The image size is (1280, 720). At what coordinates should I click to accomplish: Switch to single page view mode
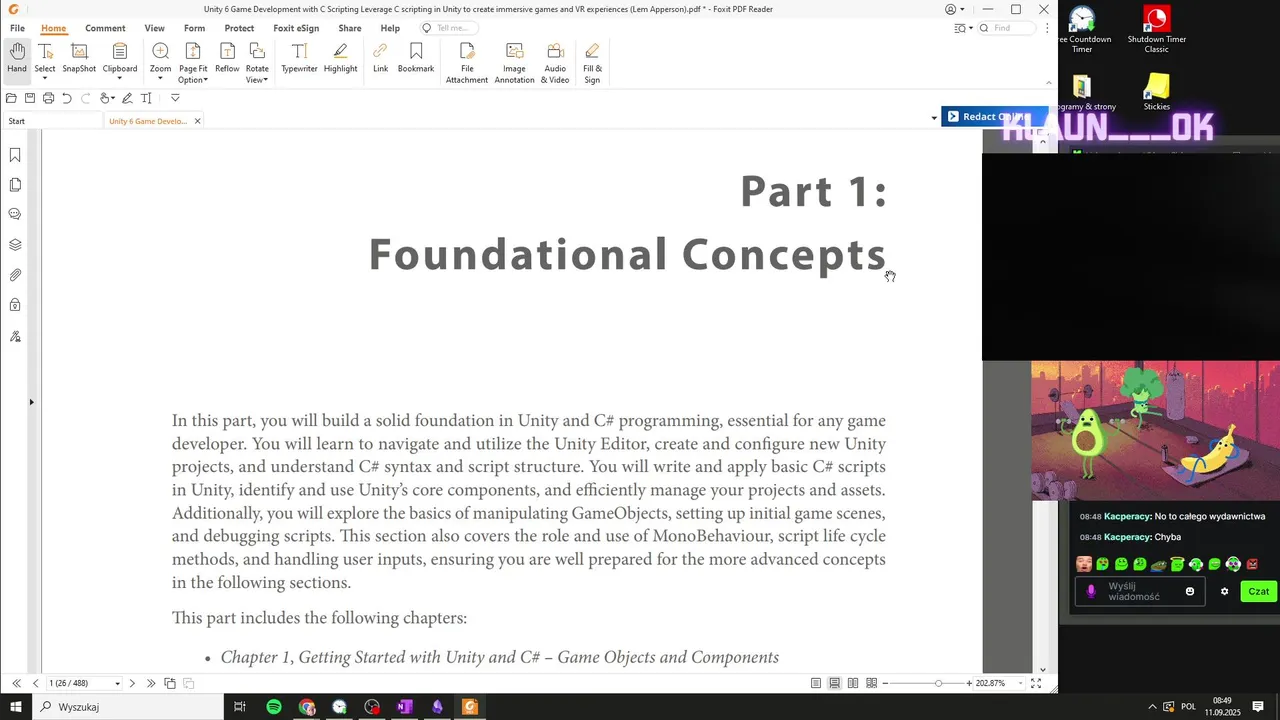coord(816,683)
